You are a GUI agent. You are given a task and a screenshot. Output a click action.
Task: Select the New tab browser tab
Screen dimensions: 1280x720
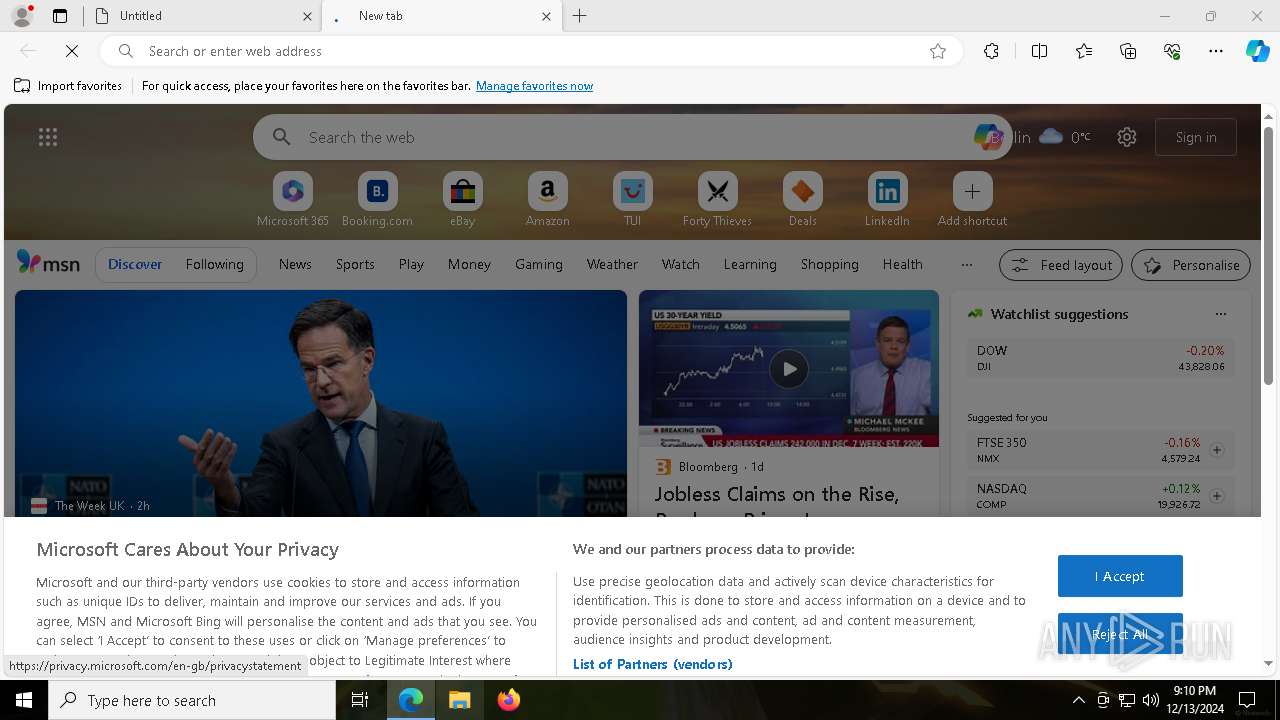(x=441, y=16)
